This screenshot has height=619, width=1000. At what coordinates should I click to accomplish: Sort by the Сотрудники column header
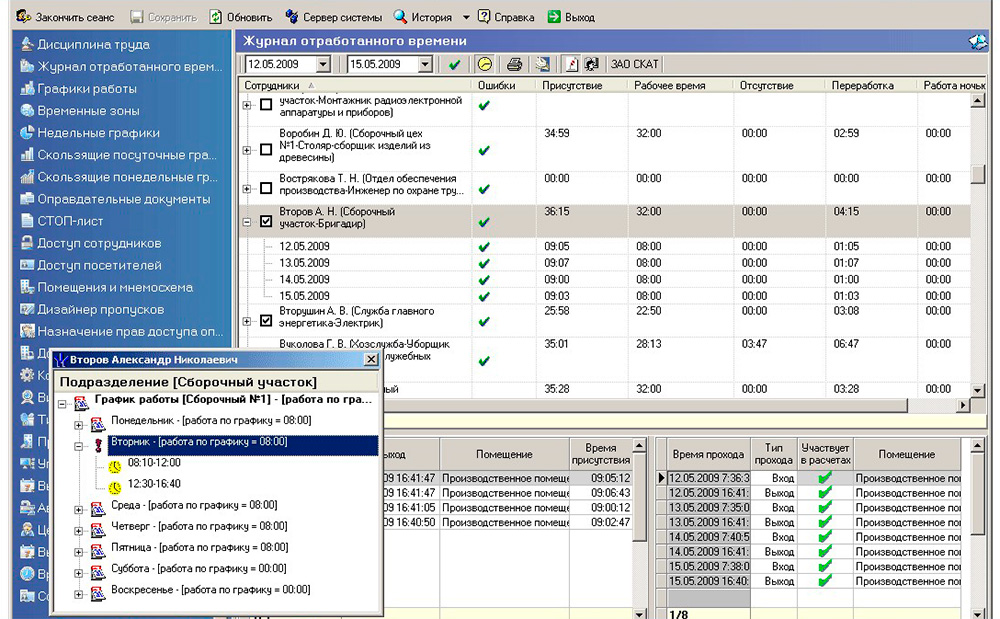click(356, 85)
